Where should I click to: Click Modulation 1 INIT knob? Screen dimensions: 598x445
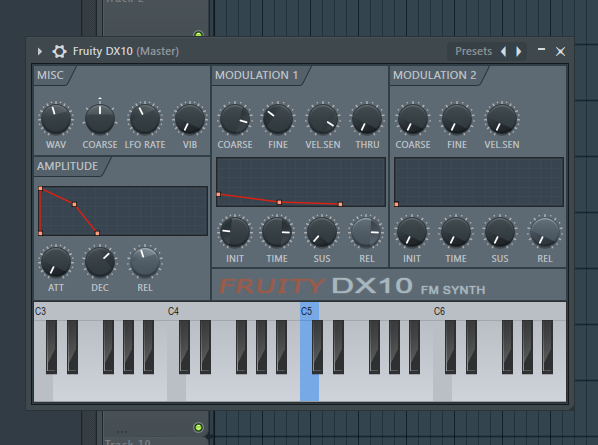tap(235, 232)
